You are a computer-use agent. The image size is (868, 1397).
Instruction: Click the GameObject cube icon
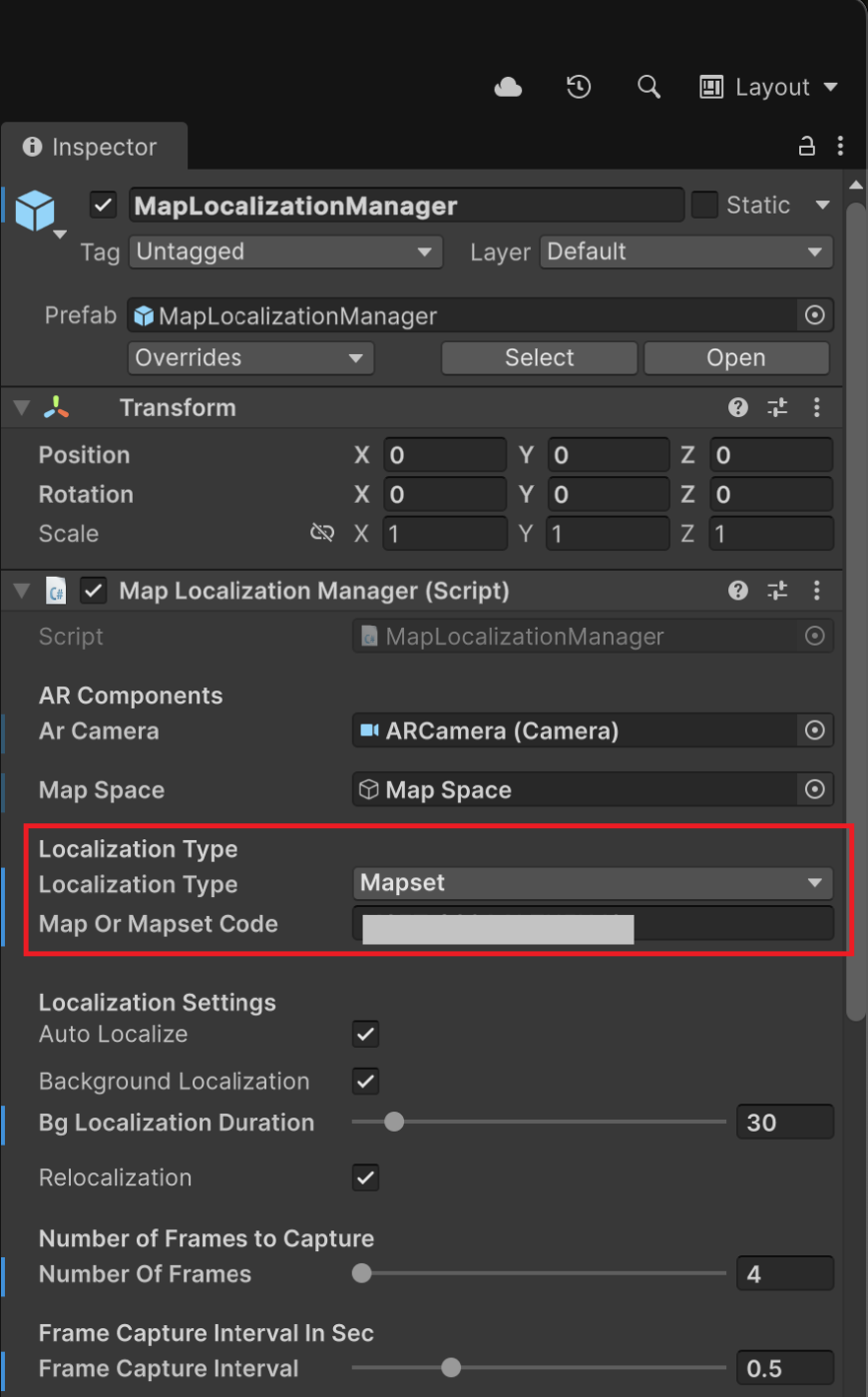(35, 211)
